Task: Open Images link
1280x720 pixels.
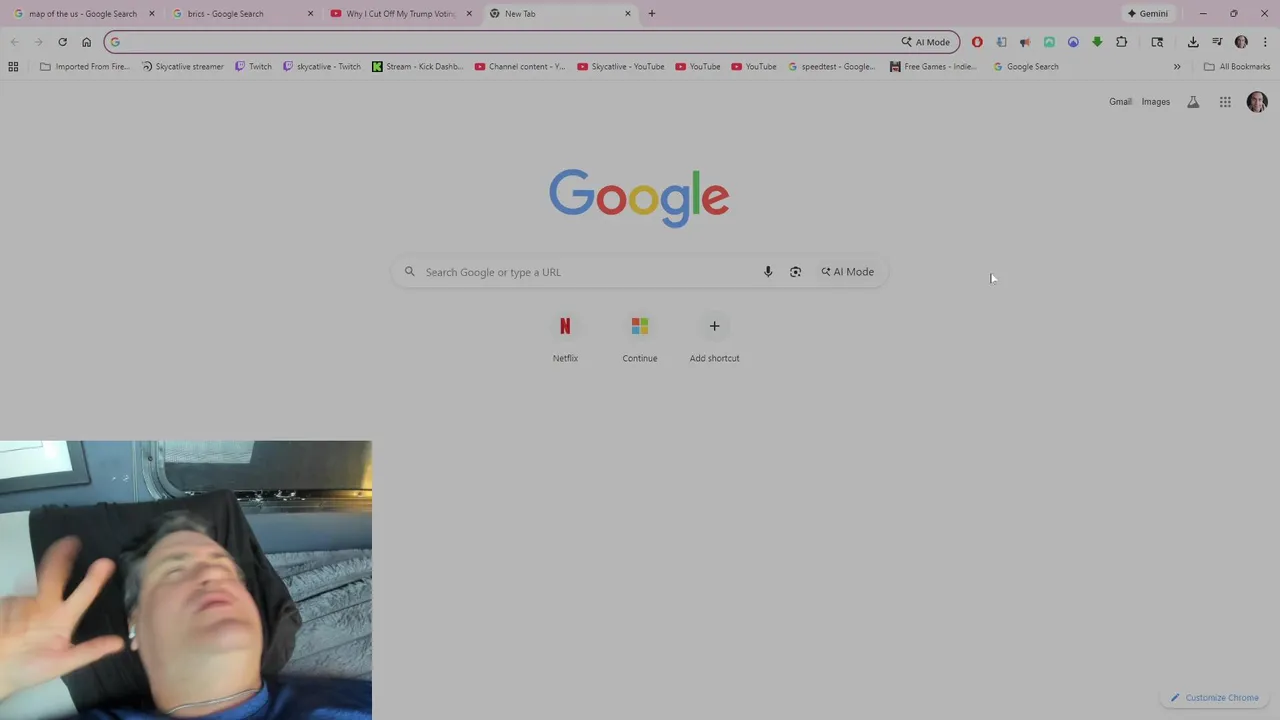Action: coord(1155,102)
